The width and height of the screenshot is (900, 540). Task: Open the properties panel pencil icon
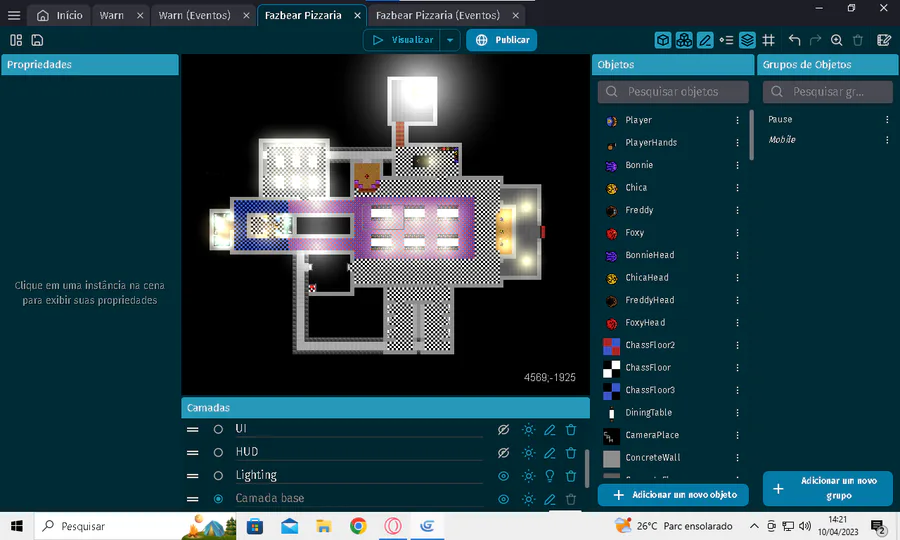705,40
